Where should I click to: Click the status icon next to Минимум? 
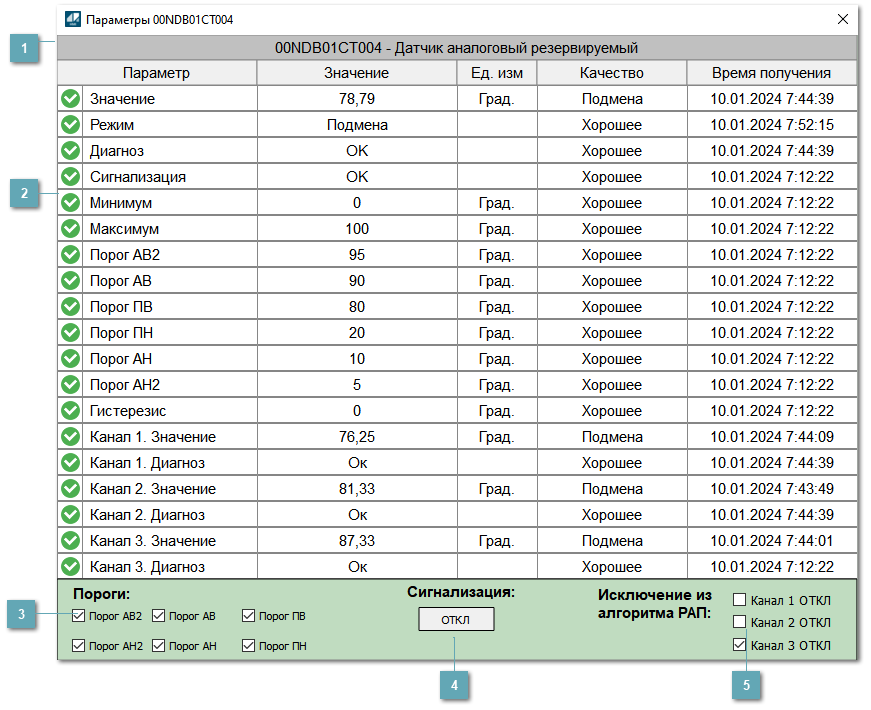click(70, 203)
